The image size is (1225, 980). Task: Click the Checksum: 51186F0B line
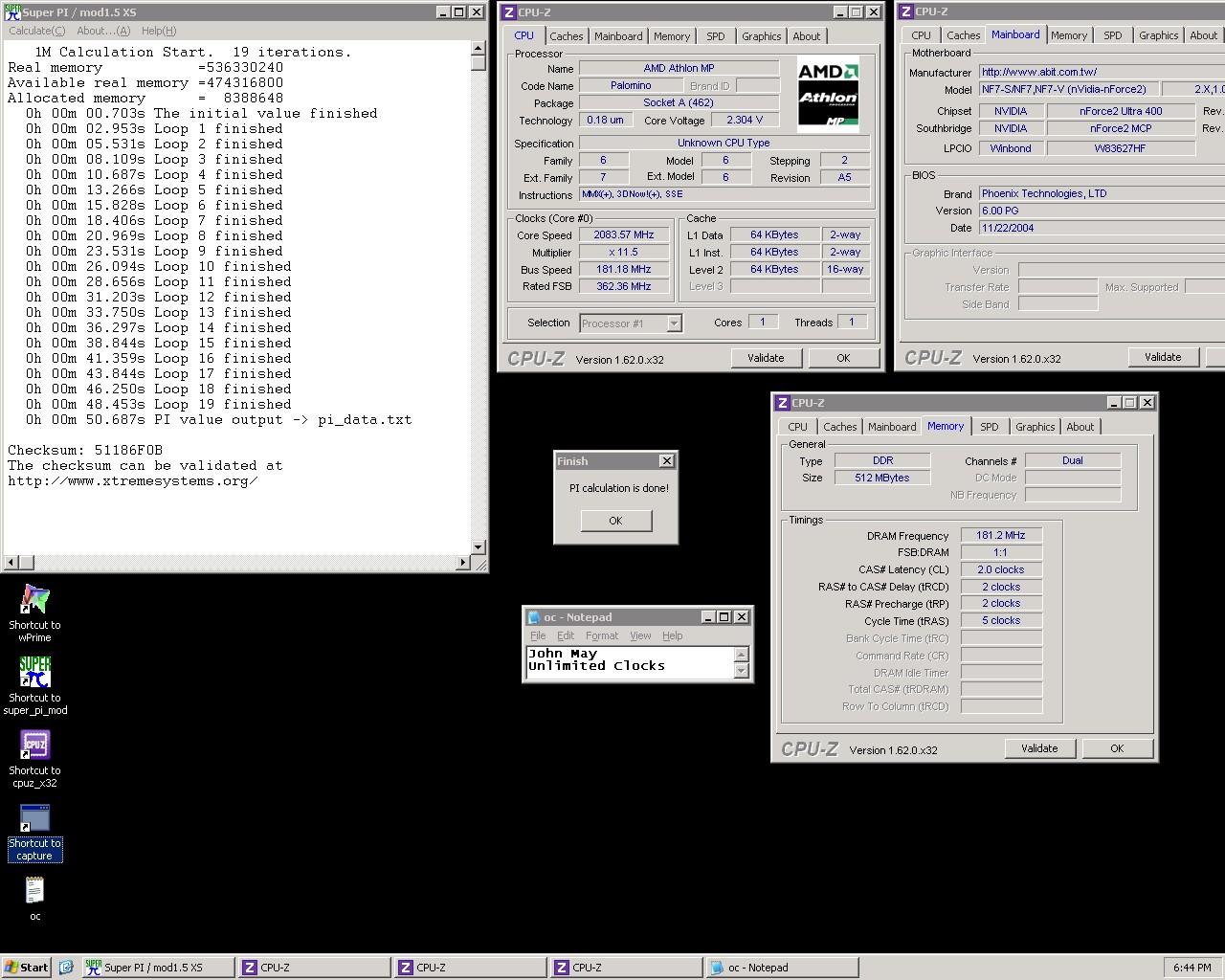tap(85, 450)
